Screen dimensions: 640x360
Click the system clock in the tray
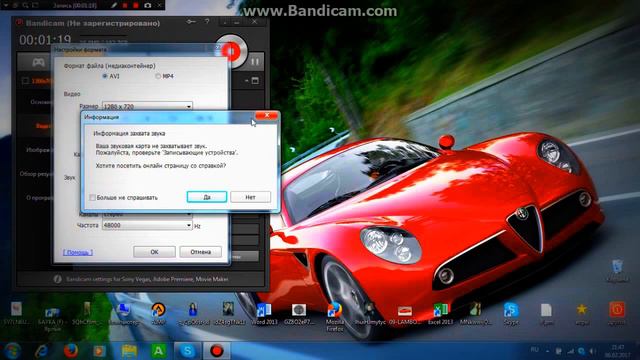[x=618, y=351]
